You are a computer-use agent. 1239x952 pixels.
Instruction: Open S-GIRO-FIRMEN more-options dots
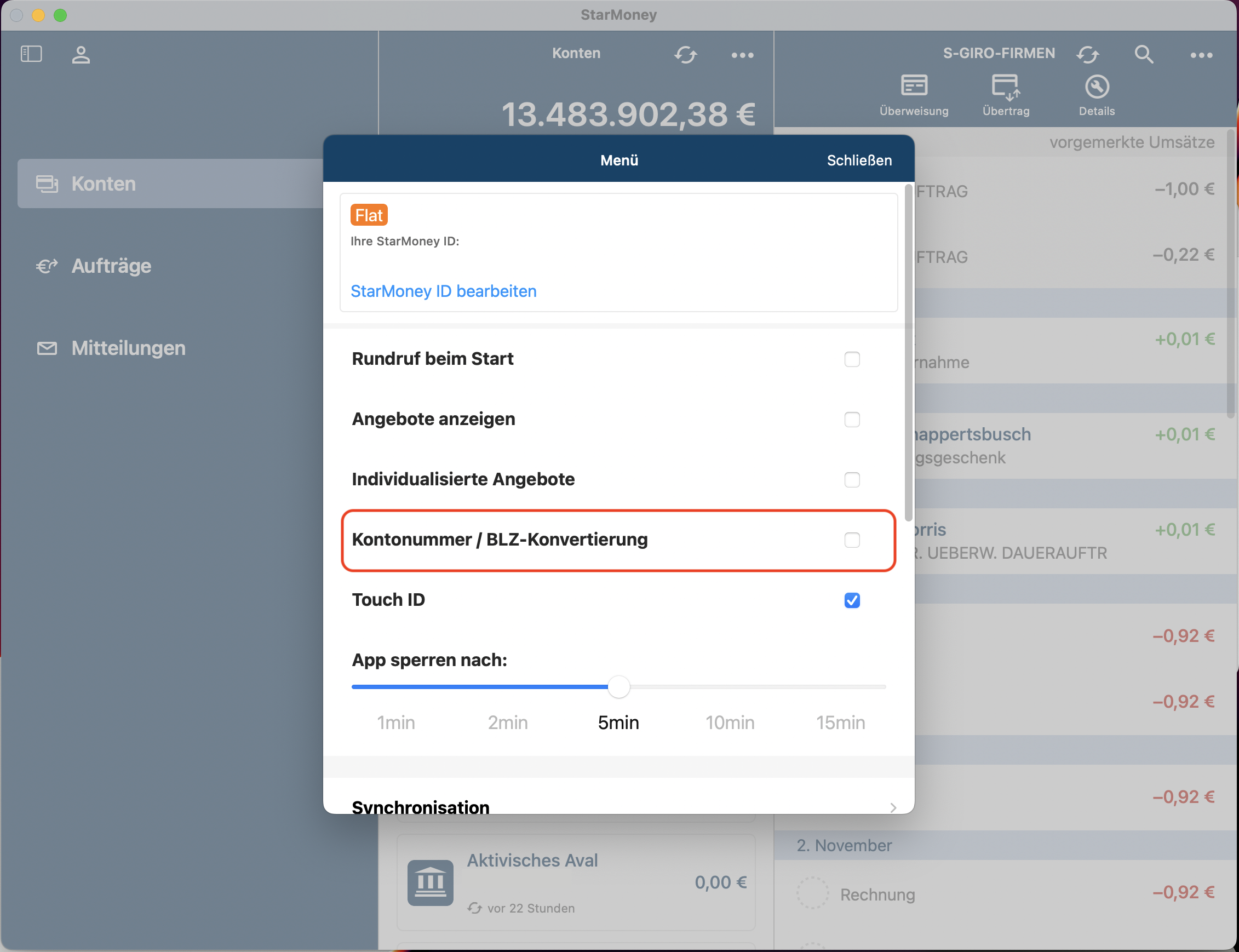pyautogui.click(x=1201, y=55)
